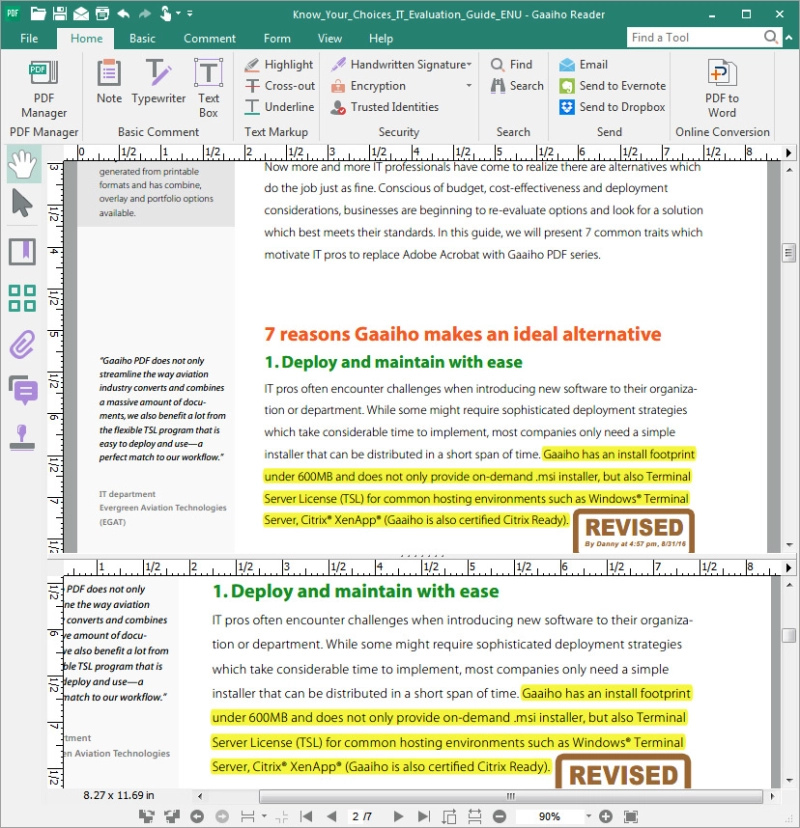Zoom out with the minus button
The width and height of the screenshot is (800, 828).
(x=500, y=816)
